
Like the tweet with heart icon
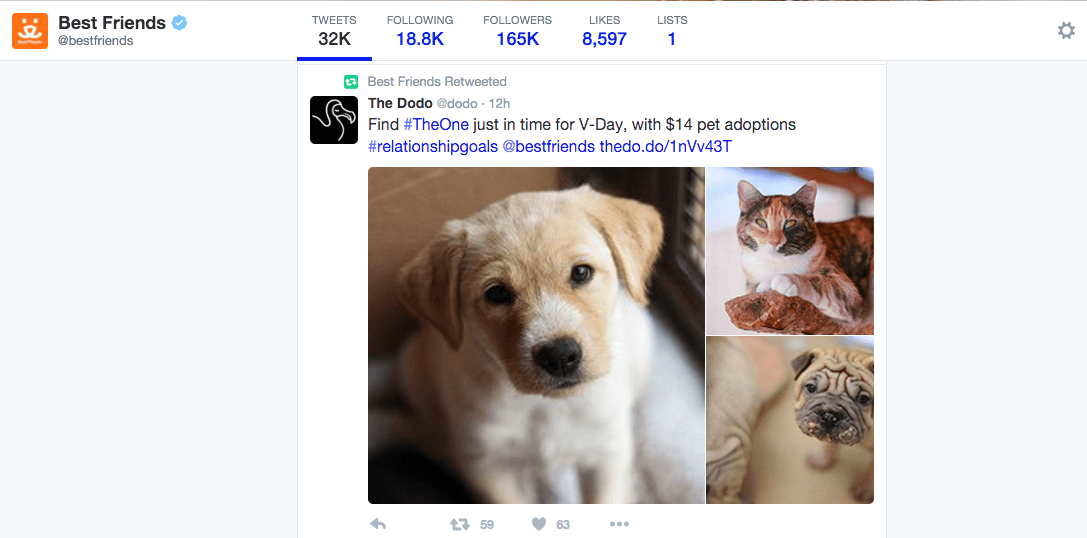(x=539, y=524)
